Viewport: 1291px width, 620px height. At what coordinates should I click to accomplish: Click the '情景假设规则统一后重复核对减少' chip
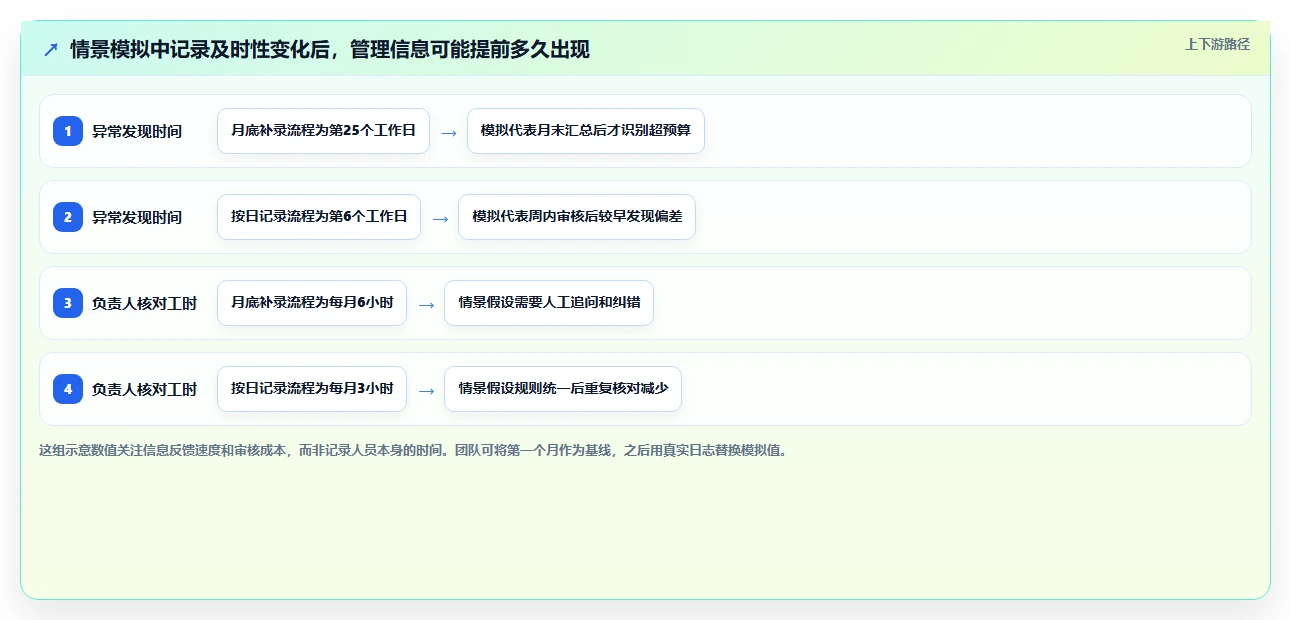[563, 389]
